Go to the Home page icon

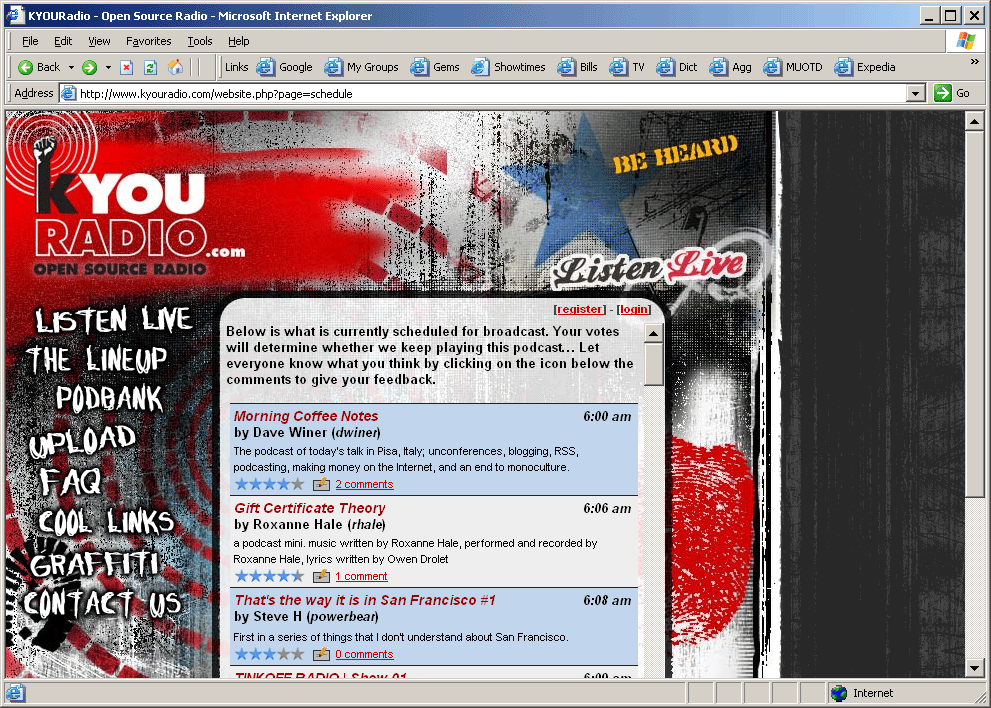click(176, 67)
